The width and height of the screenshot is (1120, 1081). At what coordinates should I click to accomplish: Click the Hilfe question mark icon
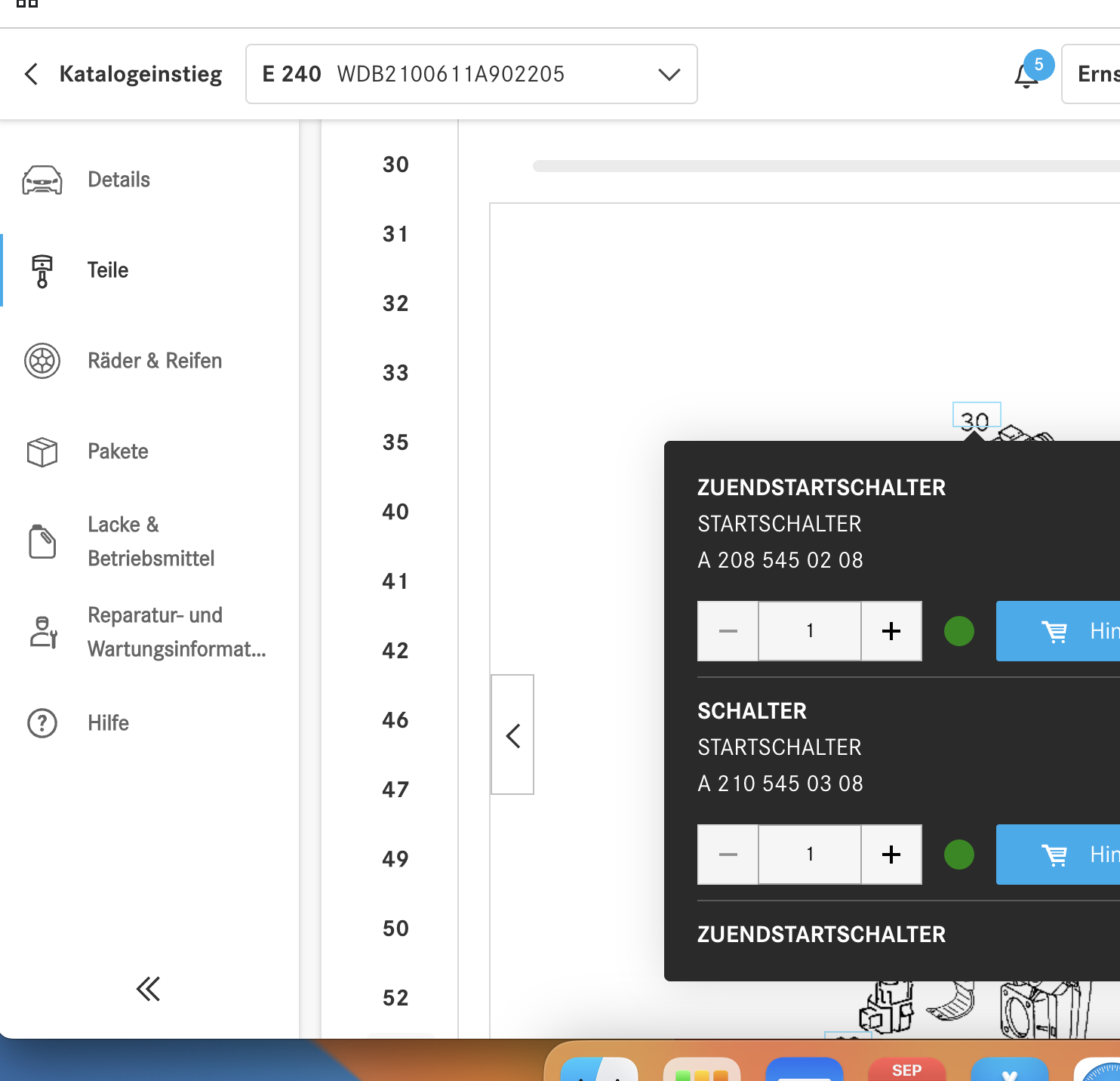click(x=42, y=723)
